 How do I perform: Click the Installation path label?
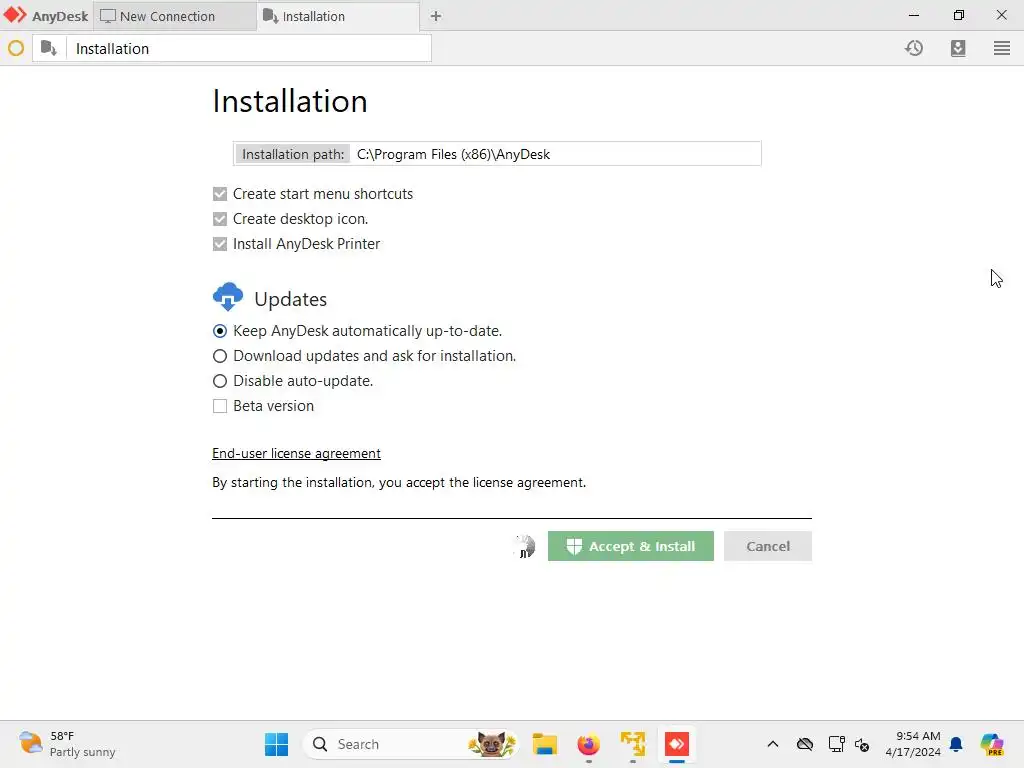click(x=293, y=154)
